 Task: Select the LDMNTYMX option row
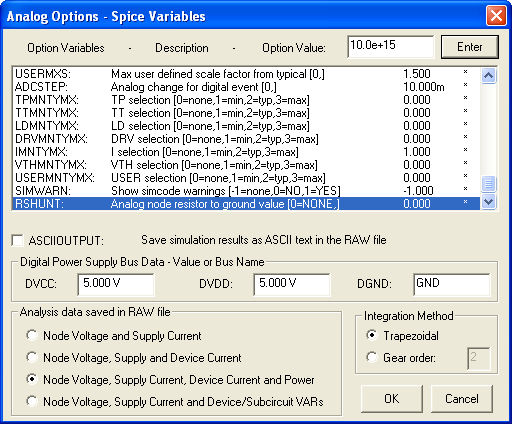click(246, 126)
